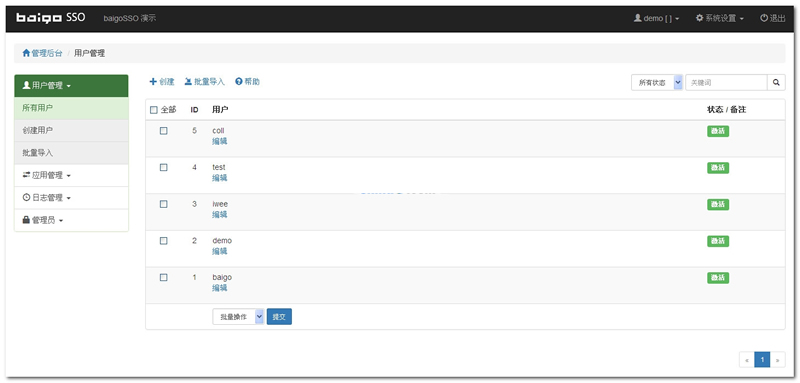Click the batch import icon in the toolbar
This screenshot has width=800, height=383.
click(x=188, y=82)
